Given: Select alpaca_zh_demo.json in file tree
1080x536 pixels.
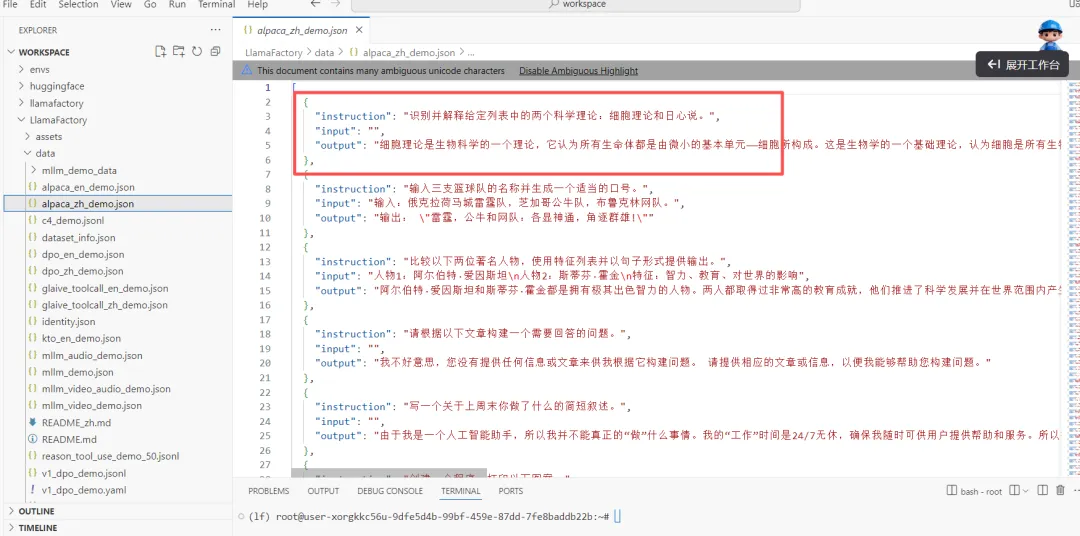Looking at the screenshot, I should (87, 204).
